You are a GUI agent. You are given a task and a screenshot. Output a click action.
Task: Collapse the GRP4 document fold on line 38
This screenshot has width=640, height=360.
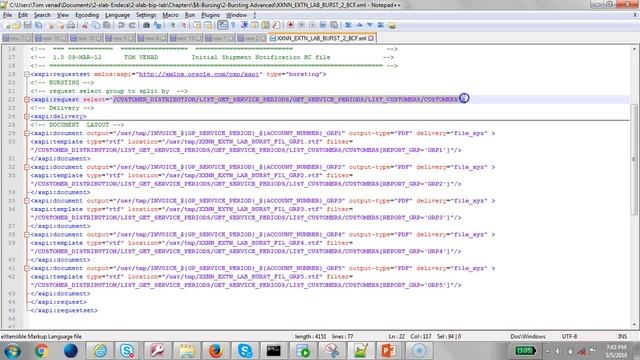coord(27,235)
